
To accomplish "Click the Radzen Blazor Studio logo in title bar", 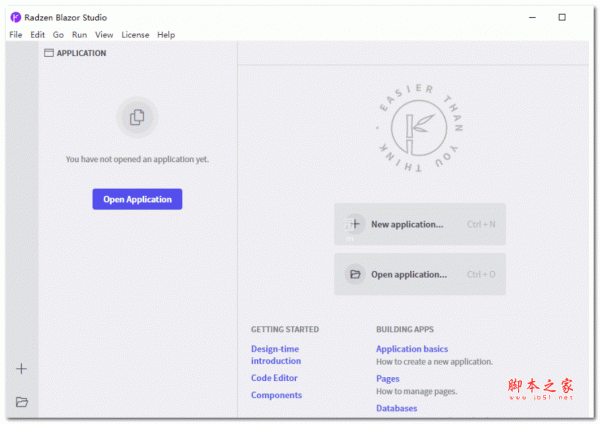I will (x=16, y=17).
